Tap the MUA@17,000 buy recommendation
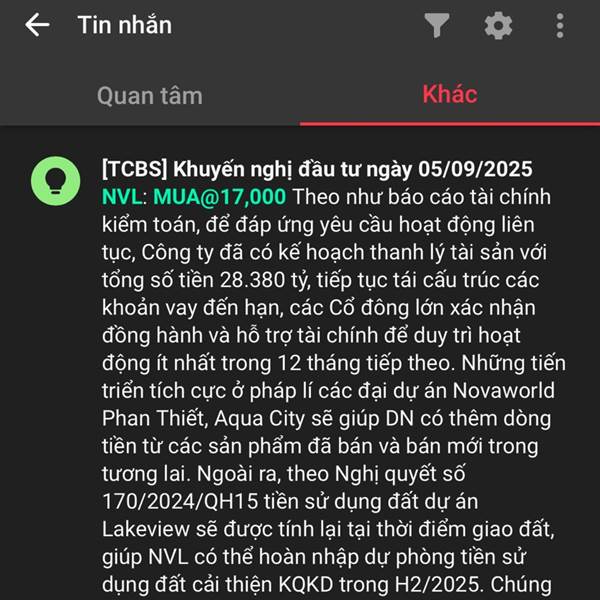 [x=219, y=197]
